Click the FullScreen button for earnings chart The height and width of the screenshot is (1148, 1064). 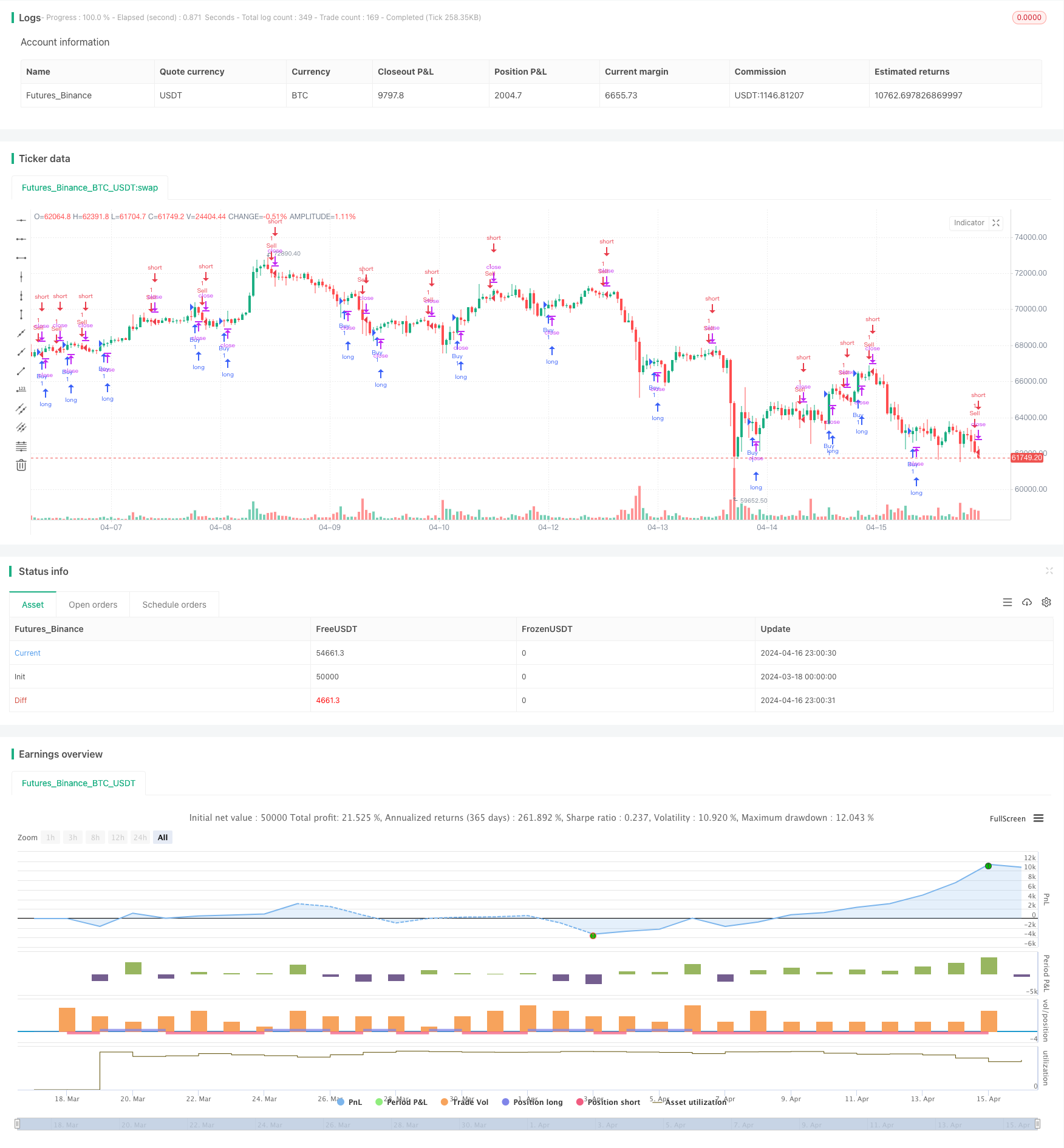pyautogui.click(x=1008, y=818)
